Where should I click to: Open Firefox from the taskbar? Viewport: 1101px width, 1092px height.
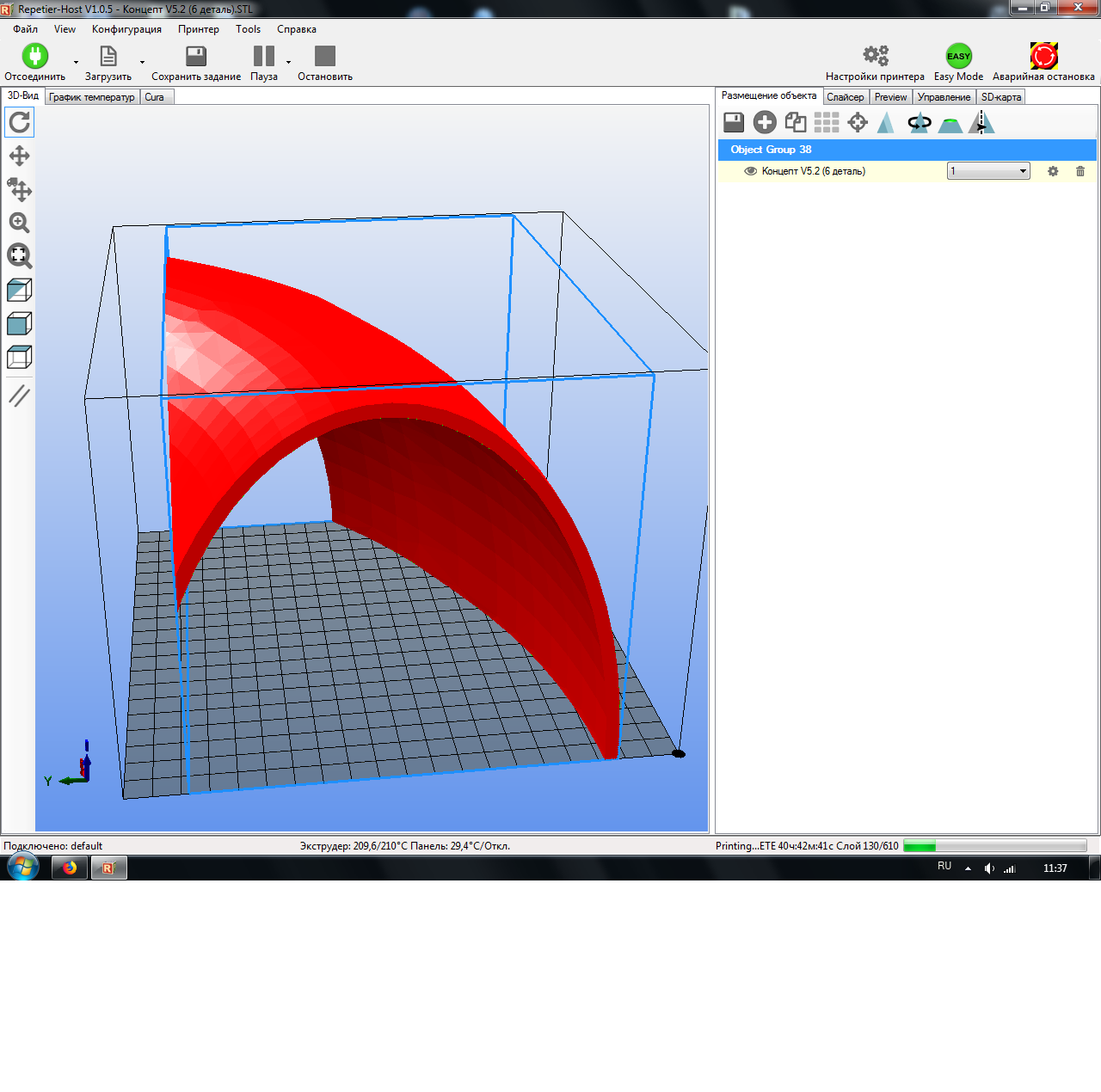[x=69, y=868]
